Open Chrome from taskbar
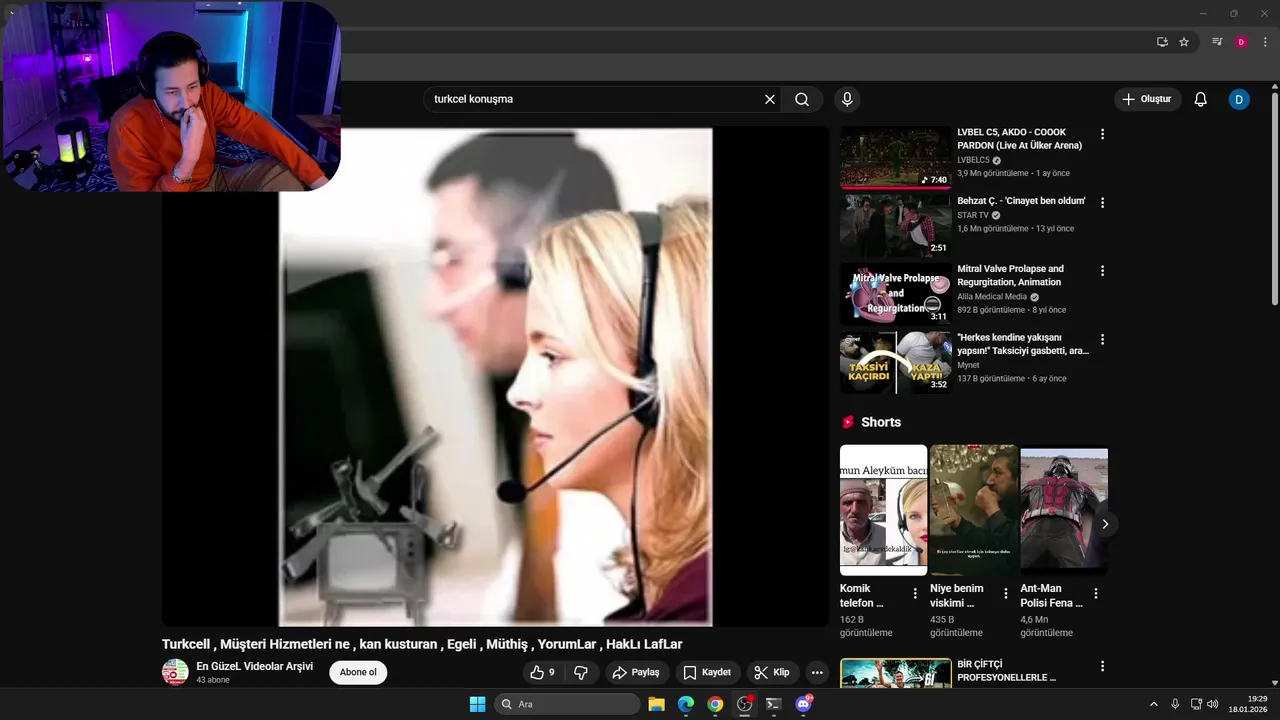The image size is (1280, 720). (x=715, y=704)
